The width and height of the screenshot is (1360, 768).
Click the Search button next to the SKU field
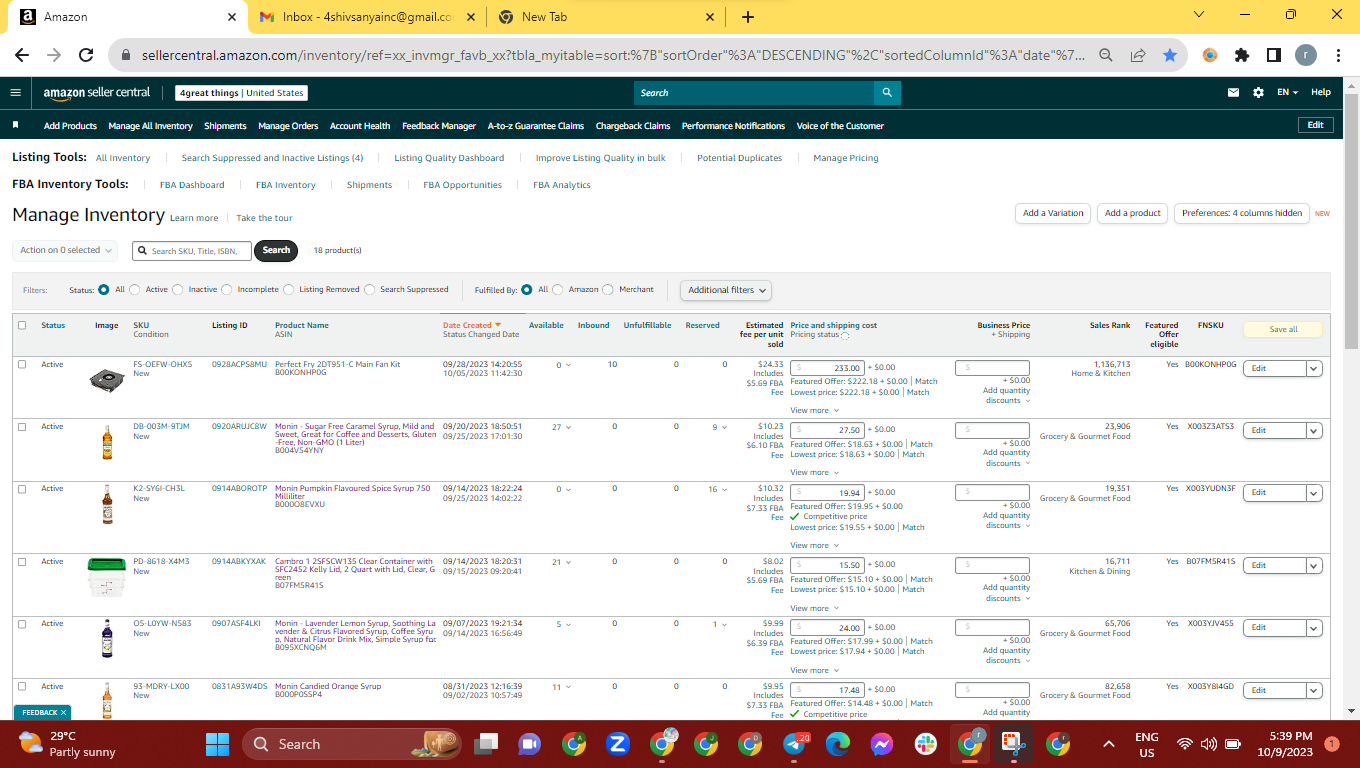(x=276, y=250)
